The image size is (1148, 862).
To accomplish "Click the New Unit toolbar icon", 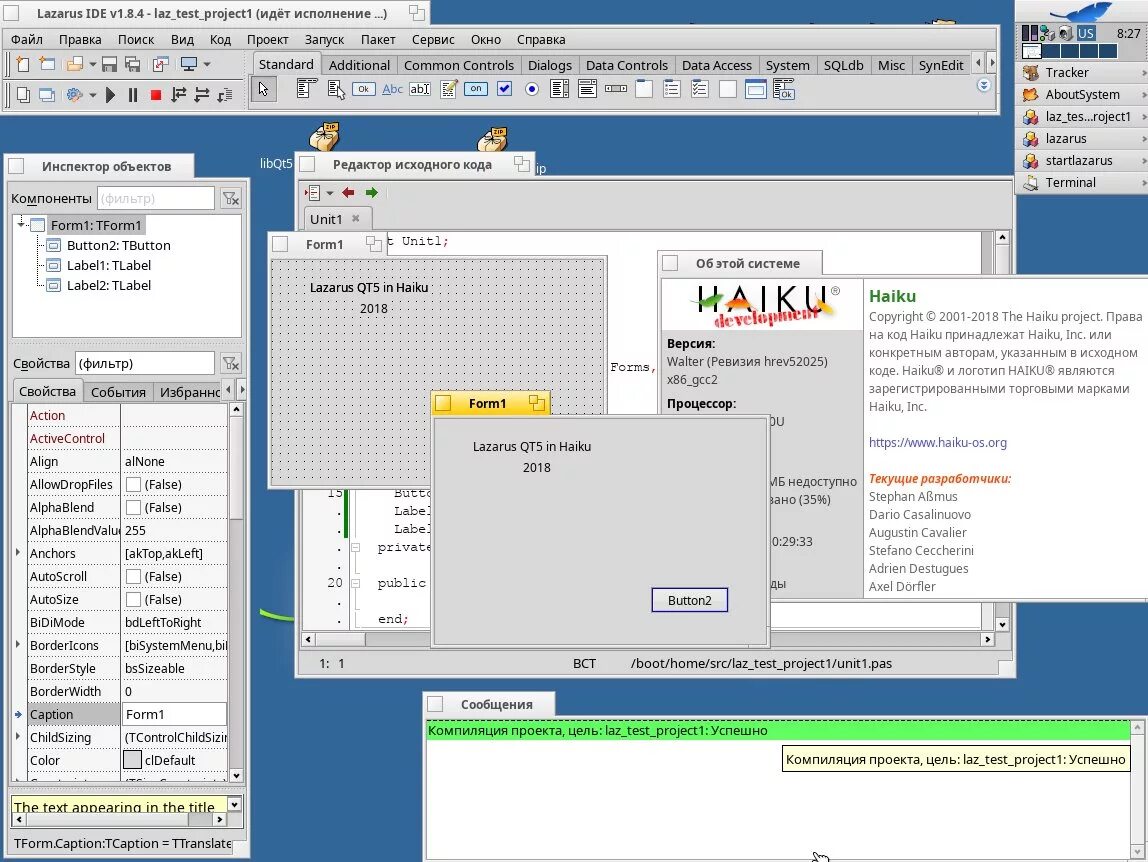I will pyautogui.click(x=23, y=64).
